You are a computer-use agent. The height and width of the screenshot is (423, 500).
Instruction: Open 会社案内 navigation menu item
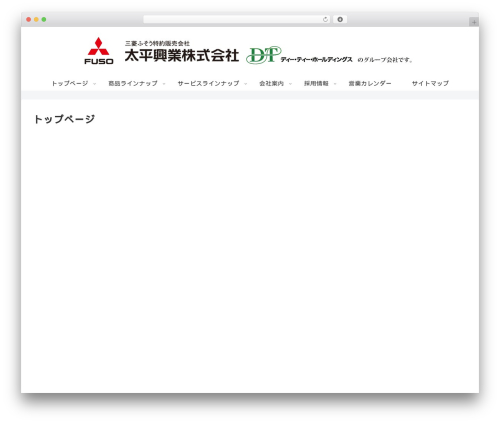pos(271,83)
